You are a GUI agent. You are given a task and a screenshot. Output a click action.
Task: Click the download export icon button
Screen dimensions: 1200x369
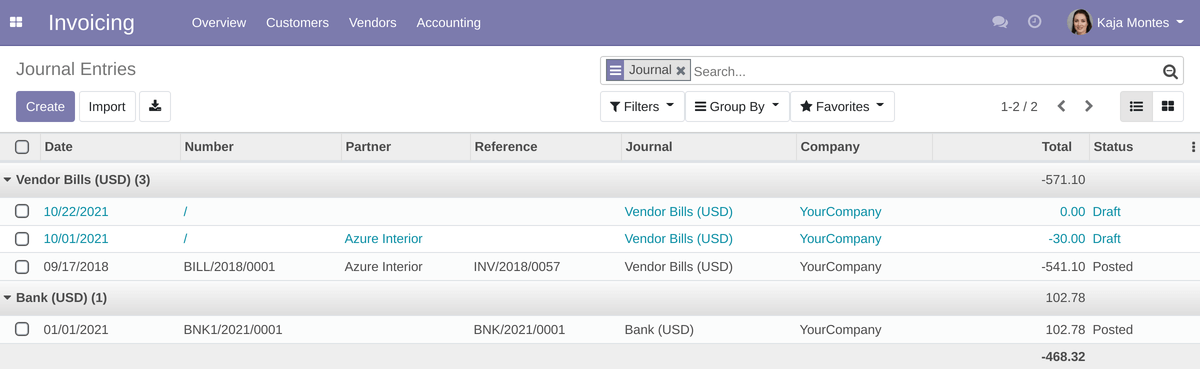pyautogui.click(x=155, y=107)
